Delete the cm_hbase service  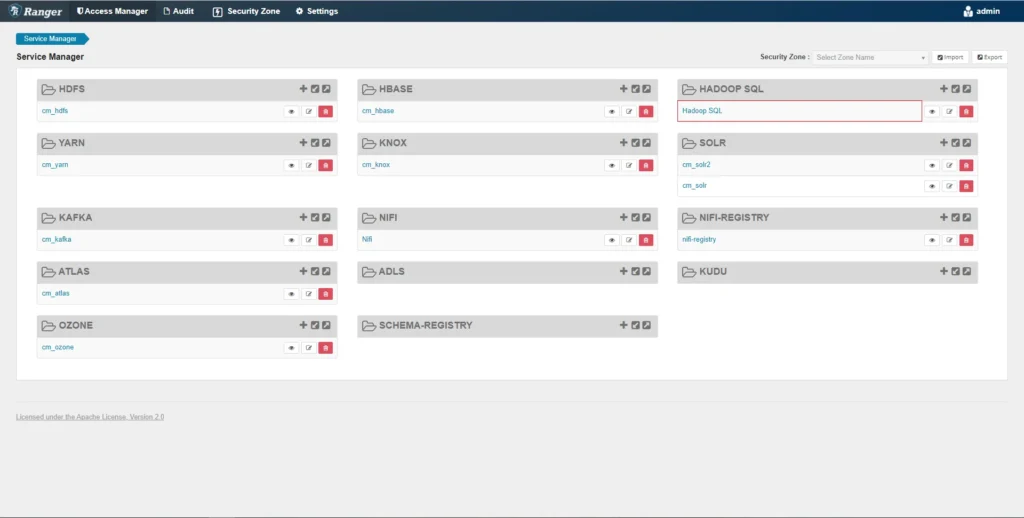(x=646, y=112)
